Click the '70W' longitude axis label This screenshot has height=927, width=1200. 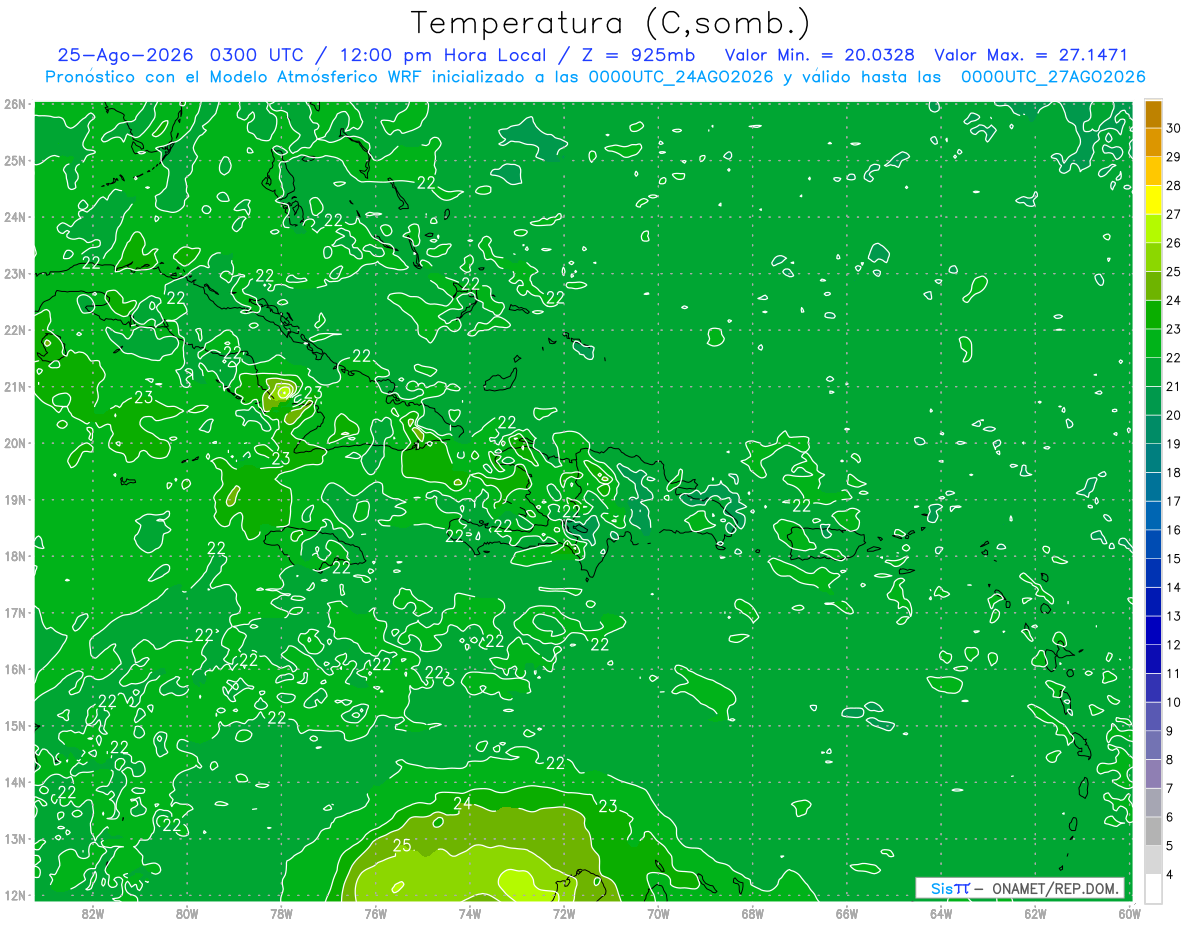coord(658,913)
